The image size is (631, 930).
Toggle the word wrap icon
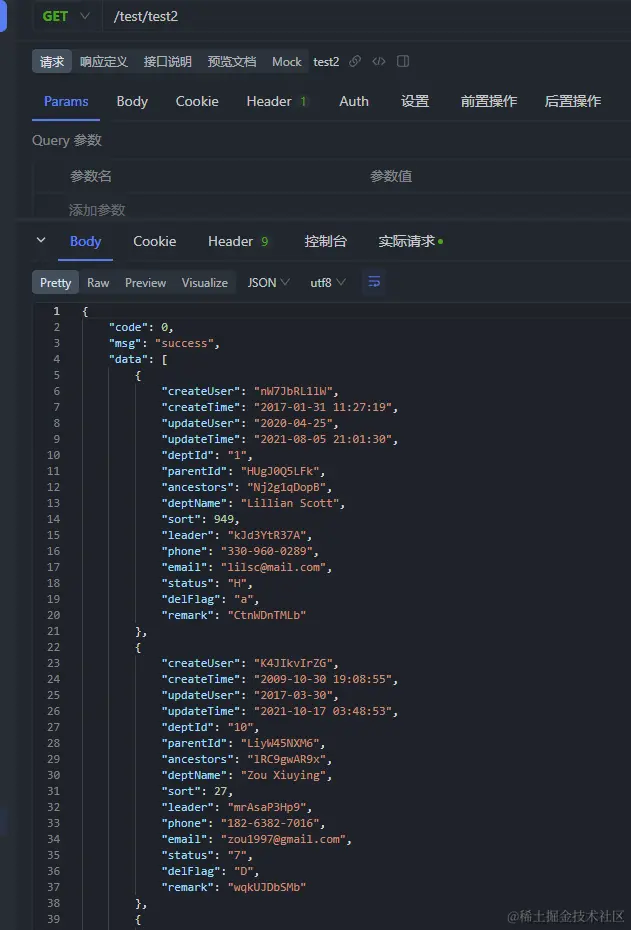click(374, 282)
